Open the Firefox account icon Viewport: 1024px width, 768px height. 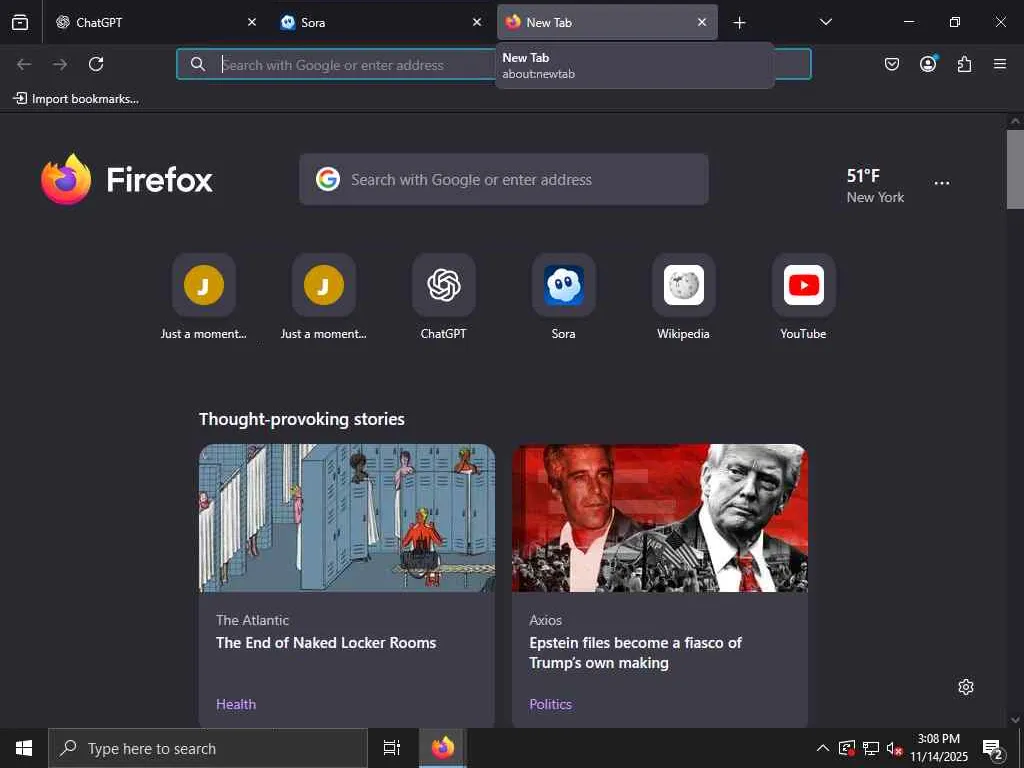pos(928,64)
